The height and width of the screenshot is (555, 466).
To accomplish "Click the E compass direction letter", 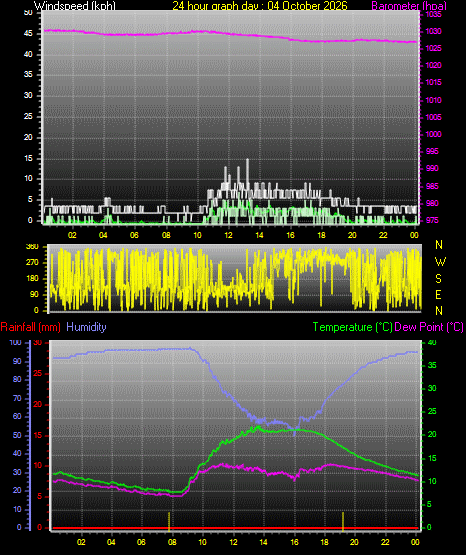I will tap(438, 294).
